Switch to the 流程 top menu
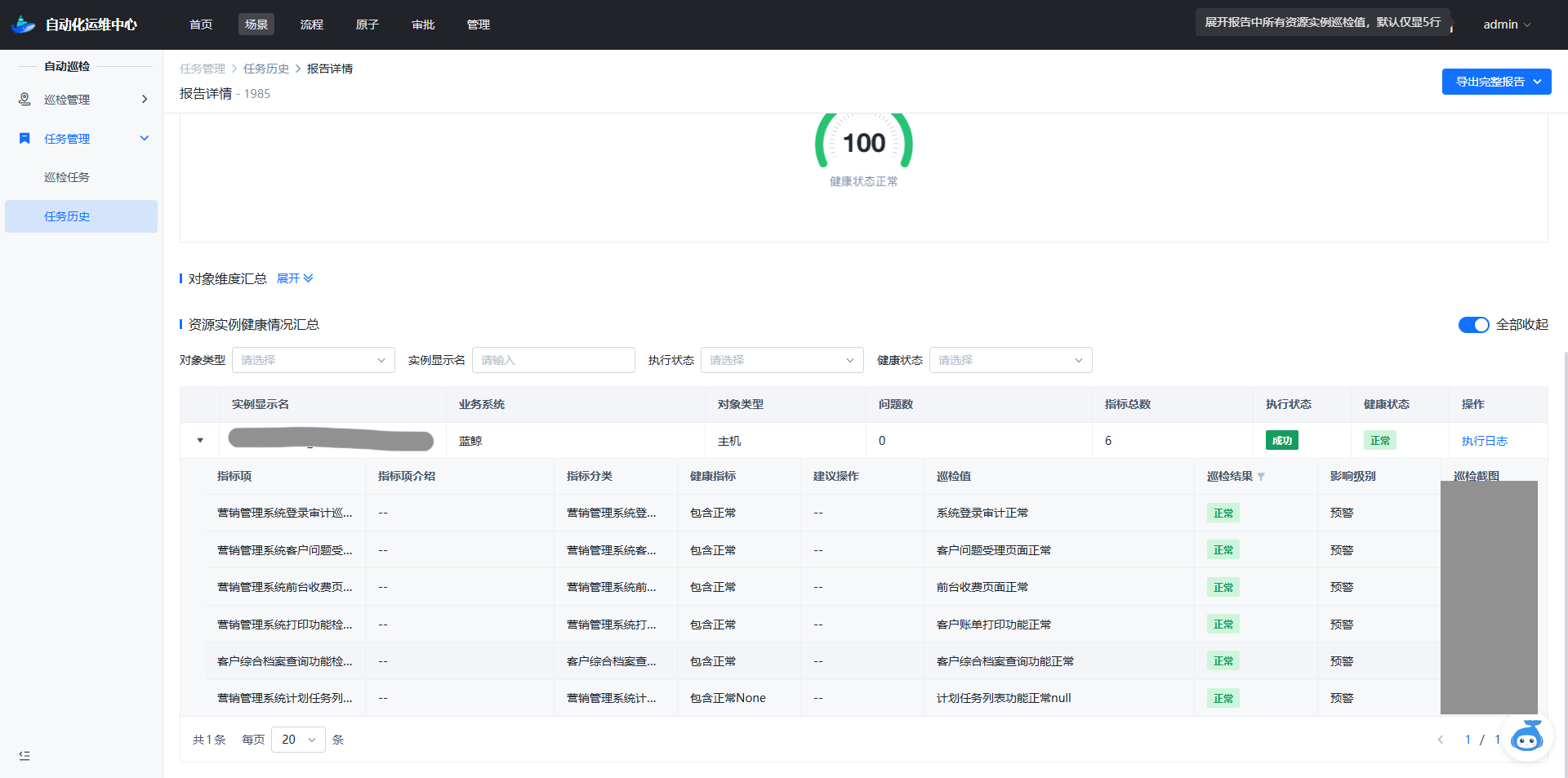Image resolution: width=1568 pixels, height=778 pixels. tap(311, 24)
